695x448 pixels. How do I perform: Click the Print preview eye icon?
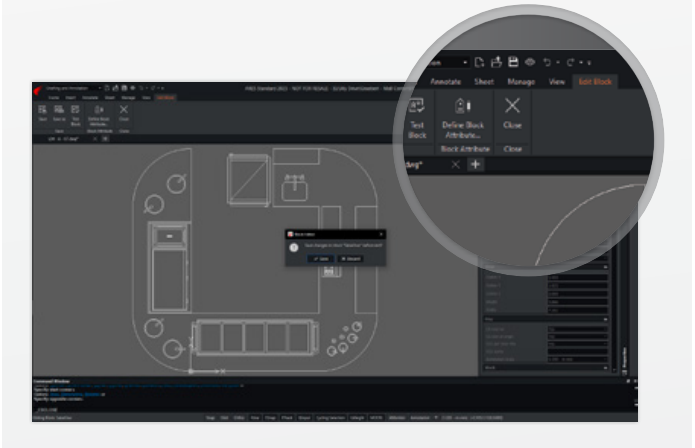pos(529,62)
